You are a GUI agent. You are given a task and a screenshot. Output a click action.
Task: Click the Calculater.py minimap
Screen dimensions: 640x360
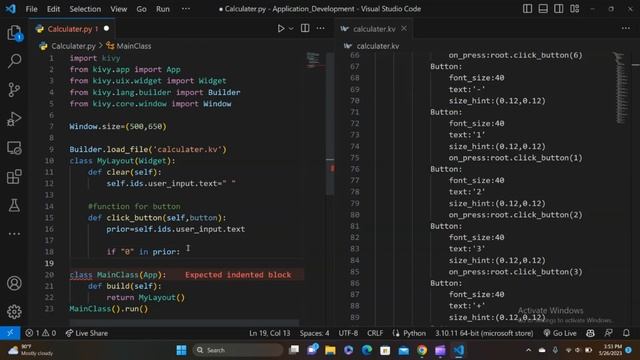click(x=313, y=60)
